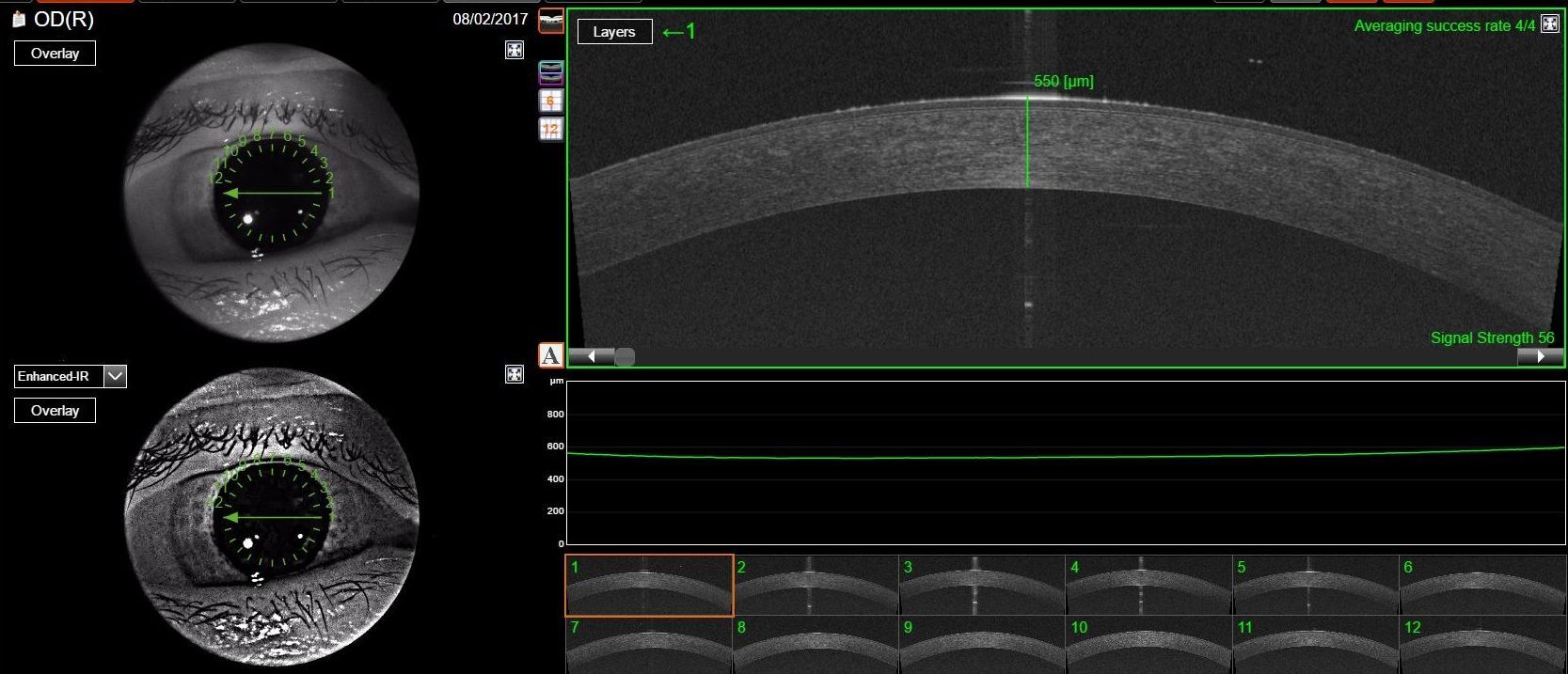Choose the 6-scan grid layout icon
This screenshot has height=674, width=1568.
pos(550,101)
